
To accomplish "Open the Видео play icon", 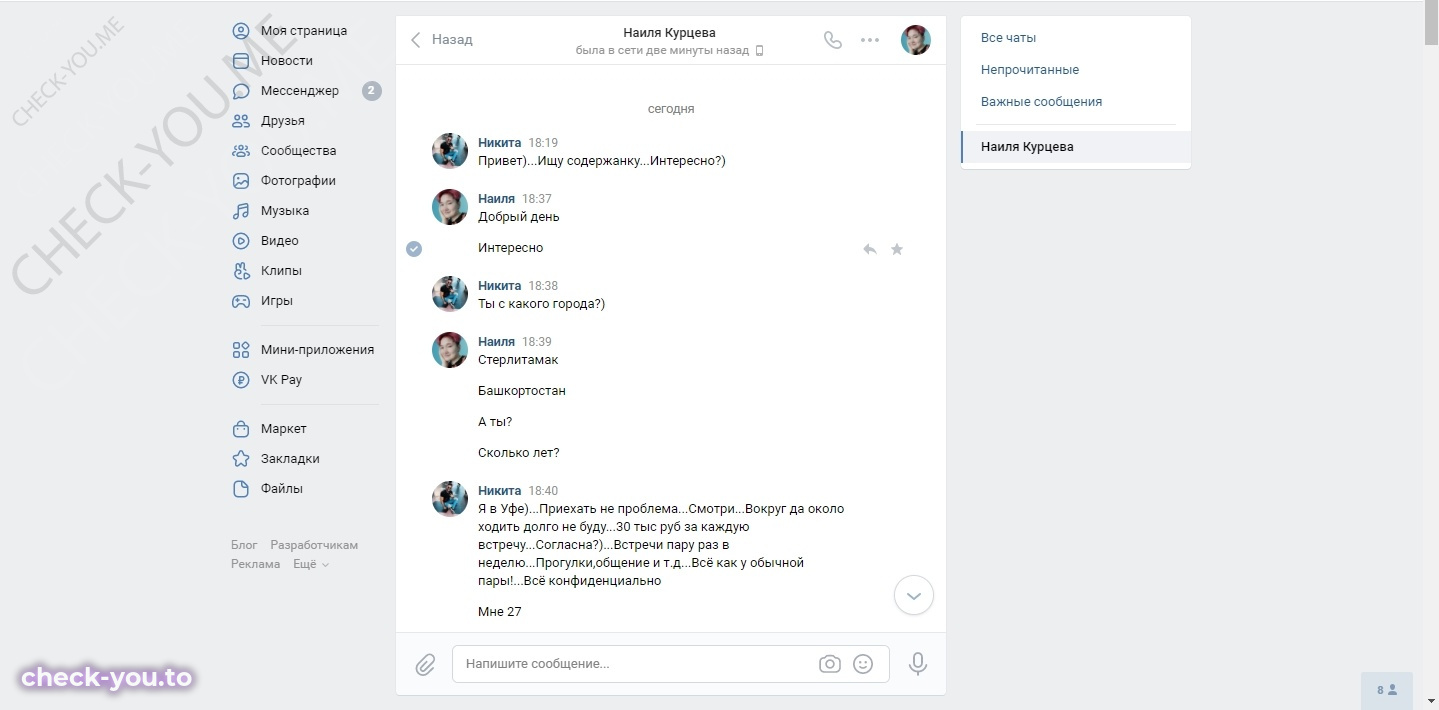I will click(x=241, y=241).
